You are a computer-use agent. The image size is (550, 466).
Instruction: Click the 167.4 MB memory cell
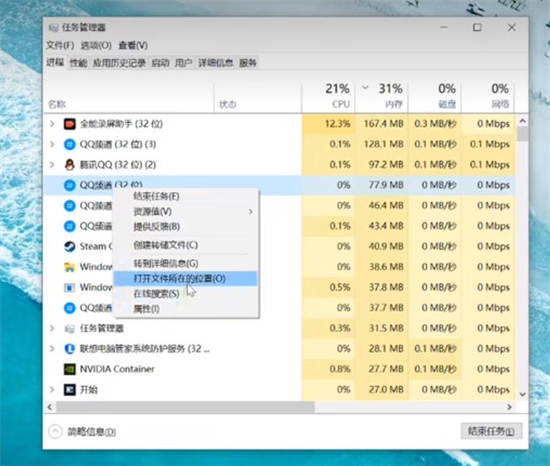(x=383, y=124)
